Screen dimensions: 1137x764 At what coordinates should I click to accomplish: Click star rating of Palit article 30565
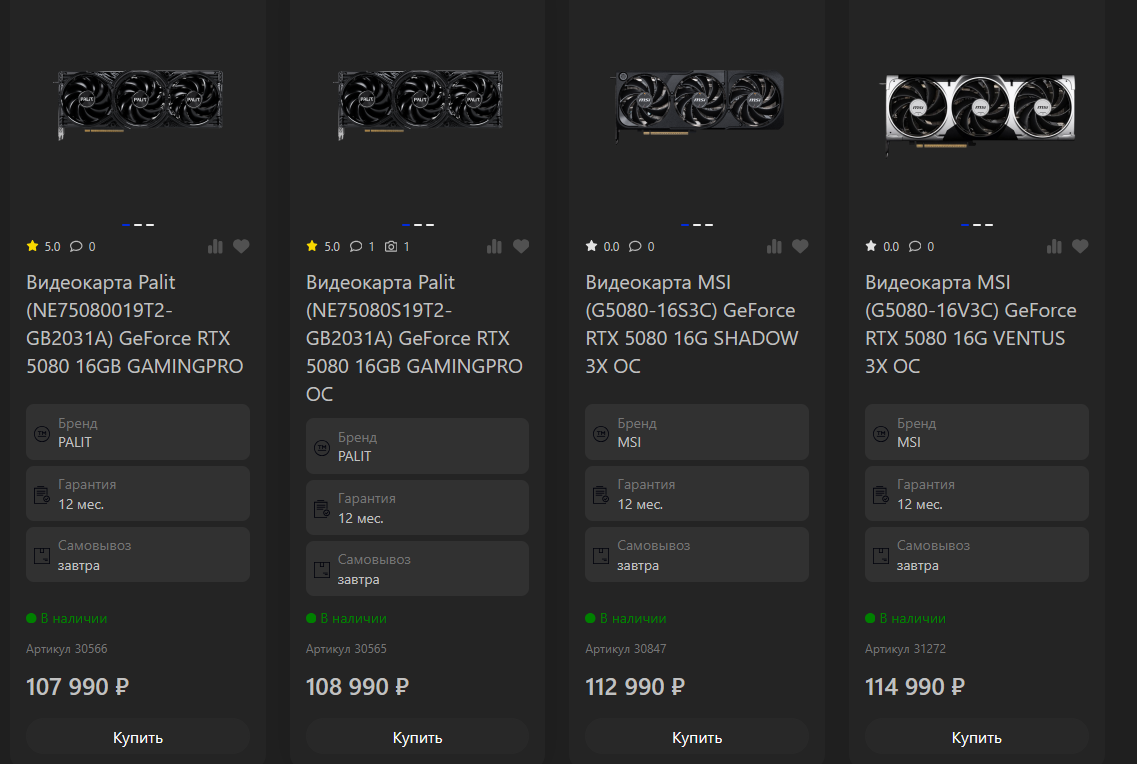click(323, 246)
